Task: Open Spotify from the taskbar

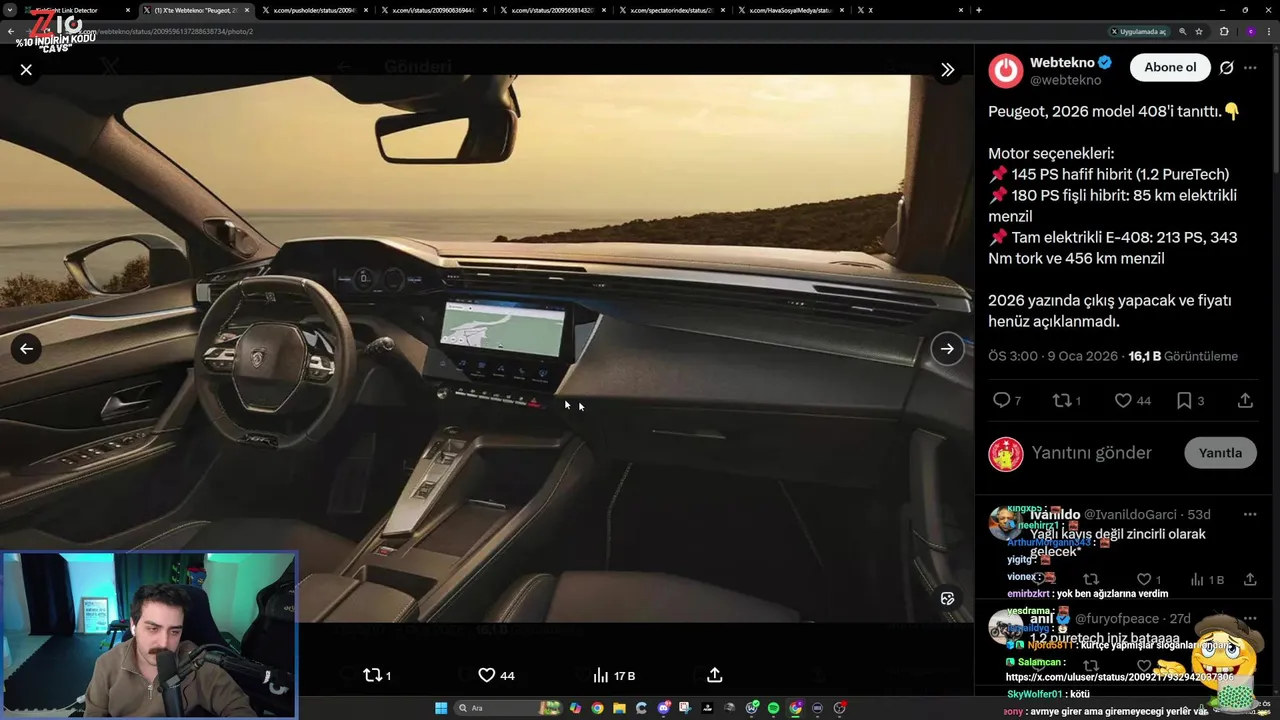Action: (773, 708)
